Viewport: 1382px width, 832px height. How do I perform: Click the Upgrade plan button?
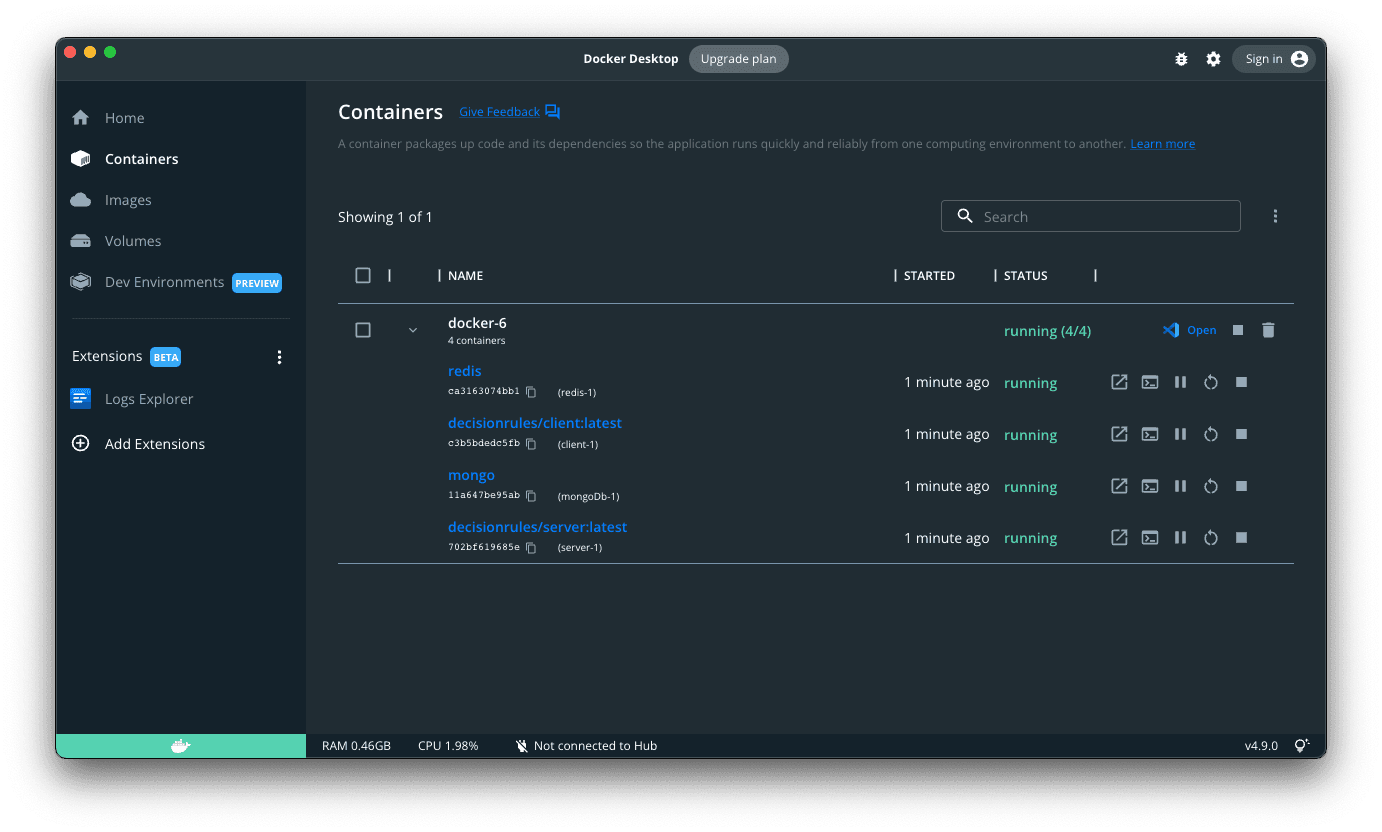[x=738, y=59]
